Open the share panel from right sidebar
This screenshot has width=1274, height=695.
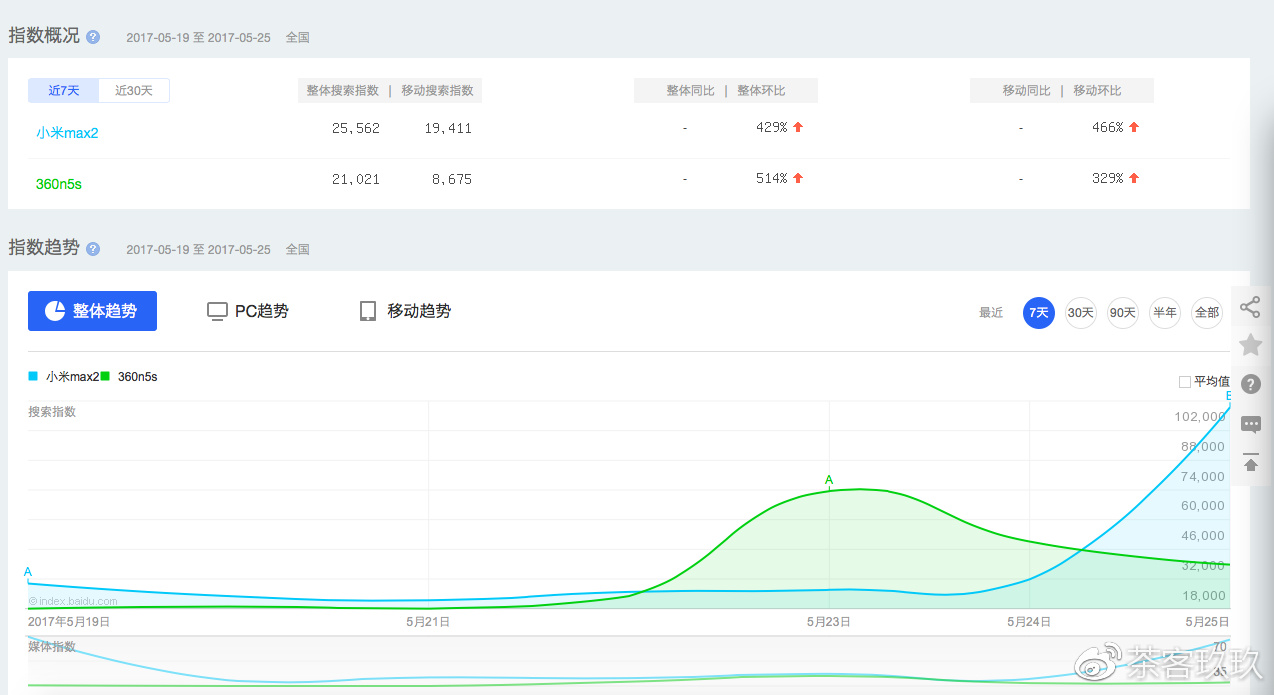point(1250,307)
